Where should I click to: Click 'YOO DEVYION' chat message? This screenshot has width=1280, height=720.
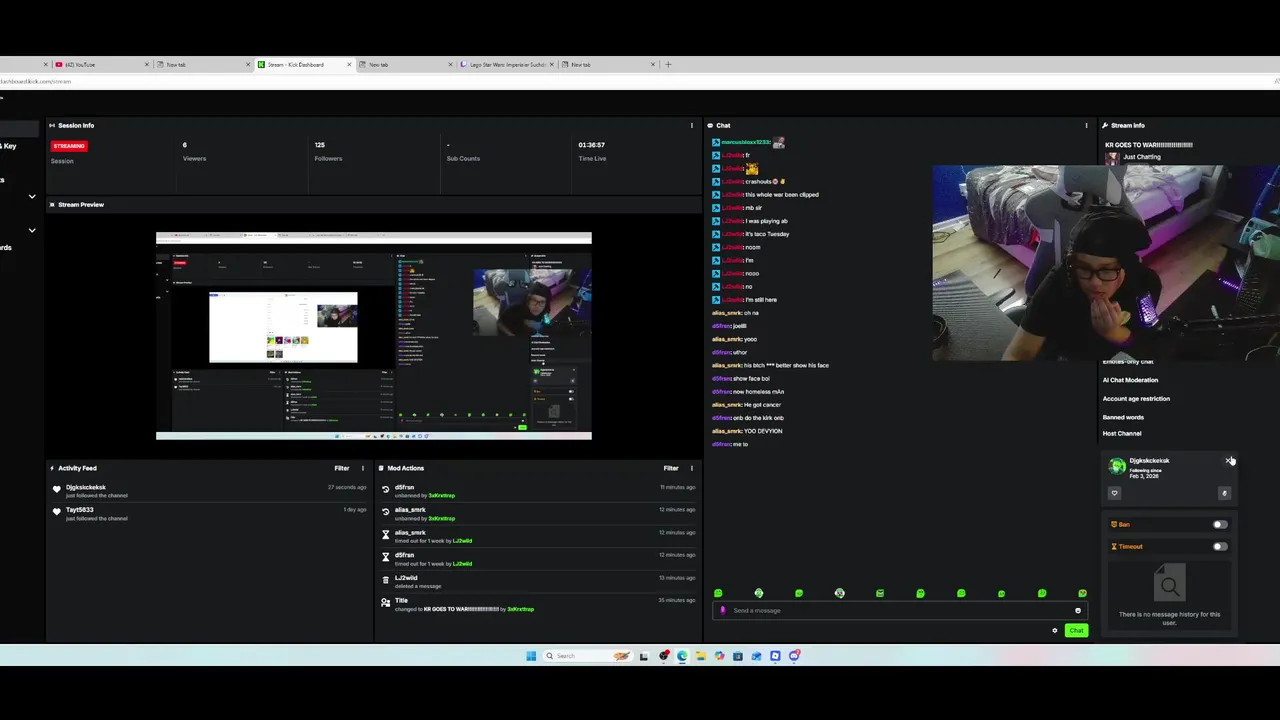point(763,431)
